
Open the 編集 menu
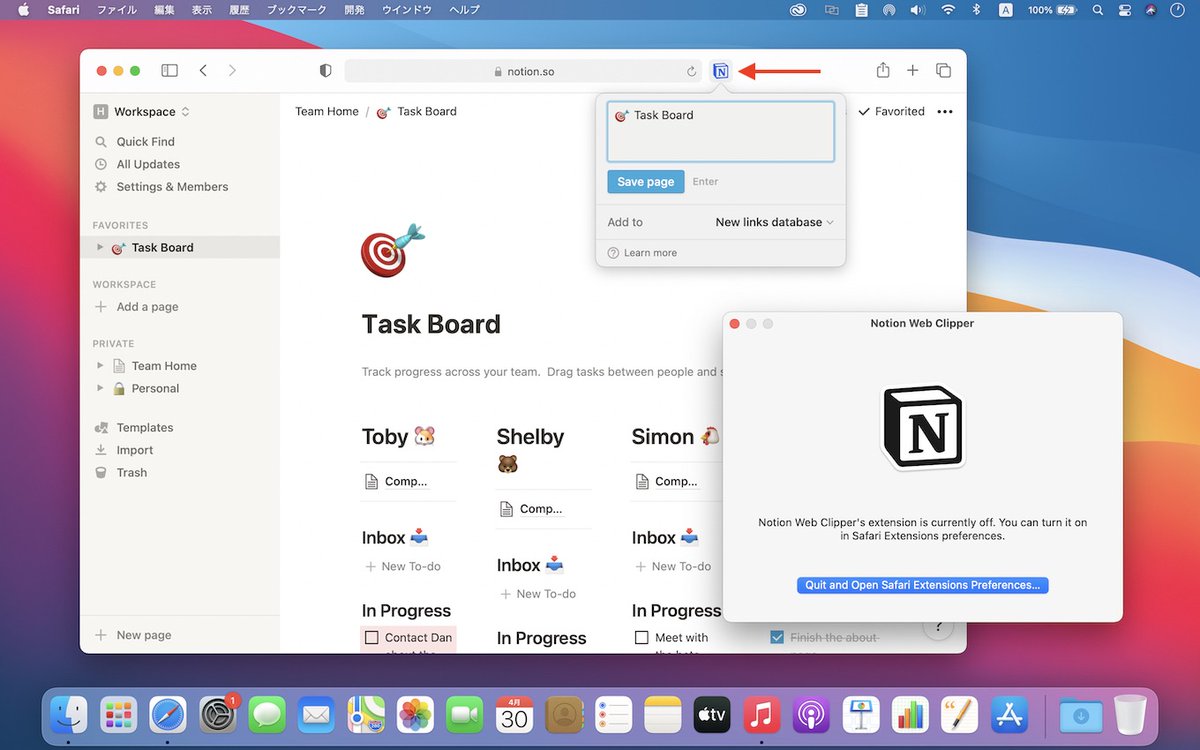[164, 10]
